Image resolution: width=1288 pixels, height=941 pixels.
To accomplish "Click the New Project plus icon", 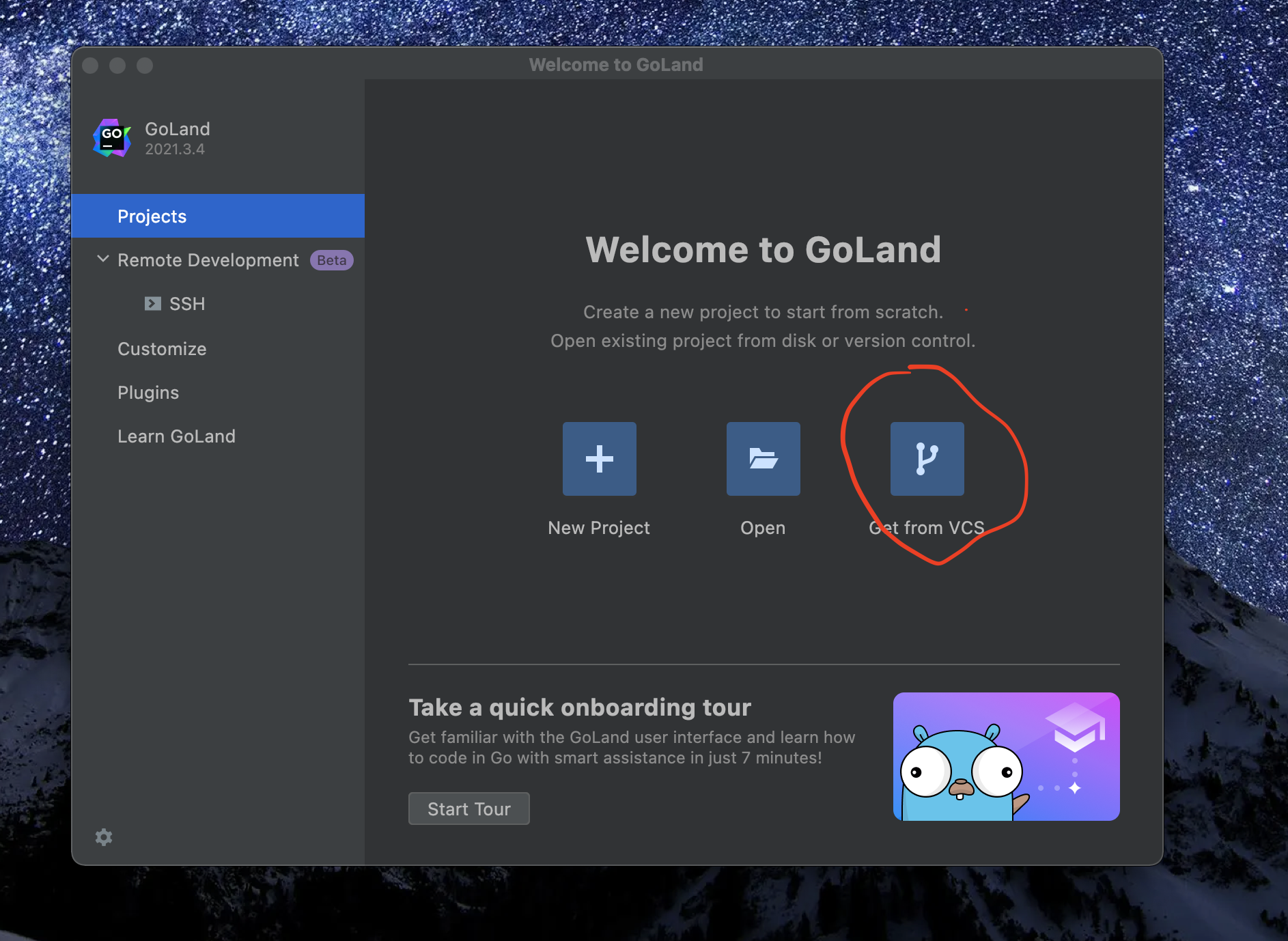I will coord(599,458).
